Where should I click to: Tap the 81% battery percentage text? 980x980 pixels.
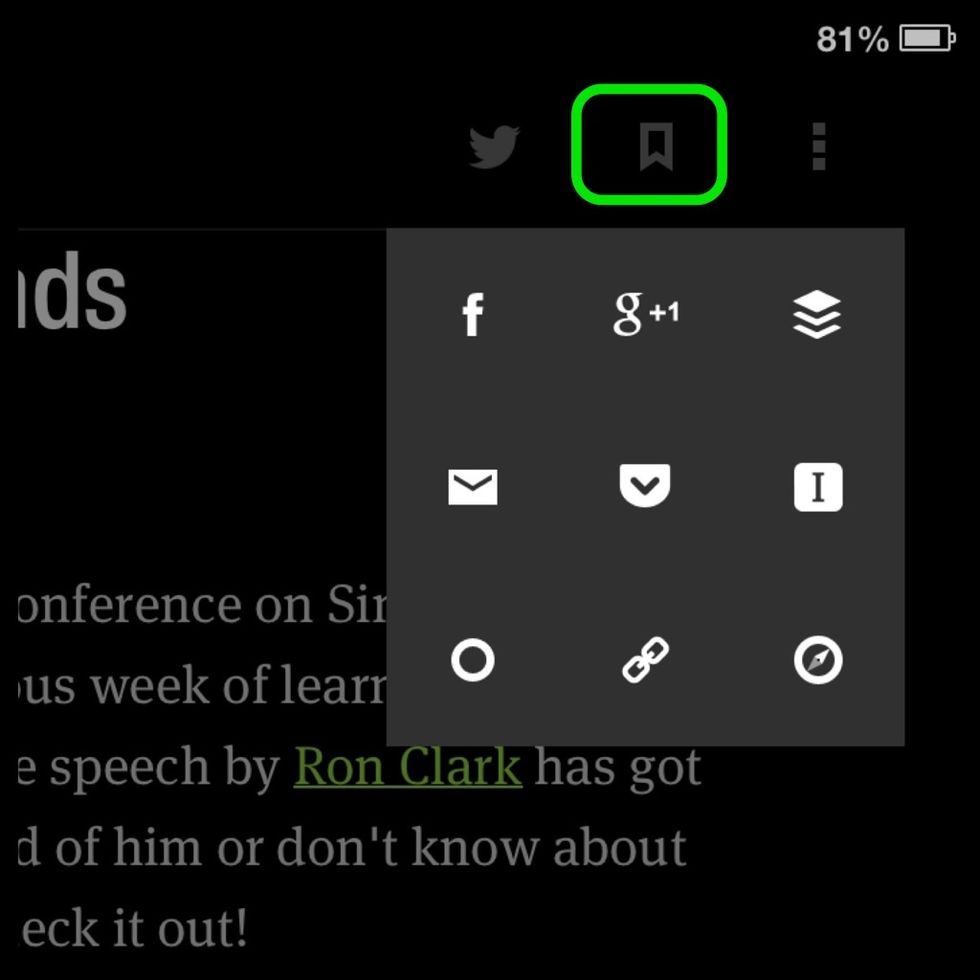(x=852, y=39)
